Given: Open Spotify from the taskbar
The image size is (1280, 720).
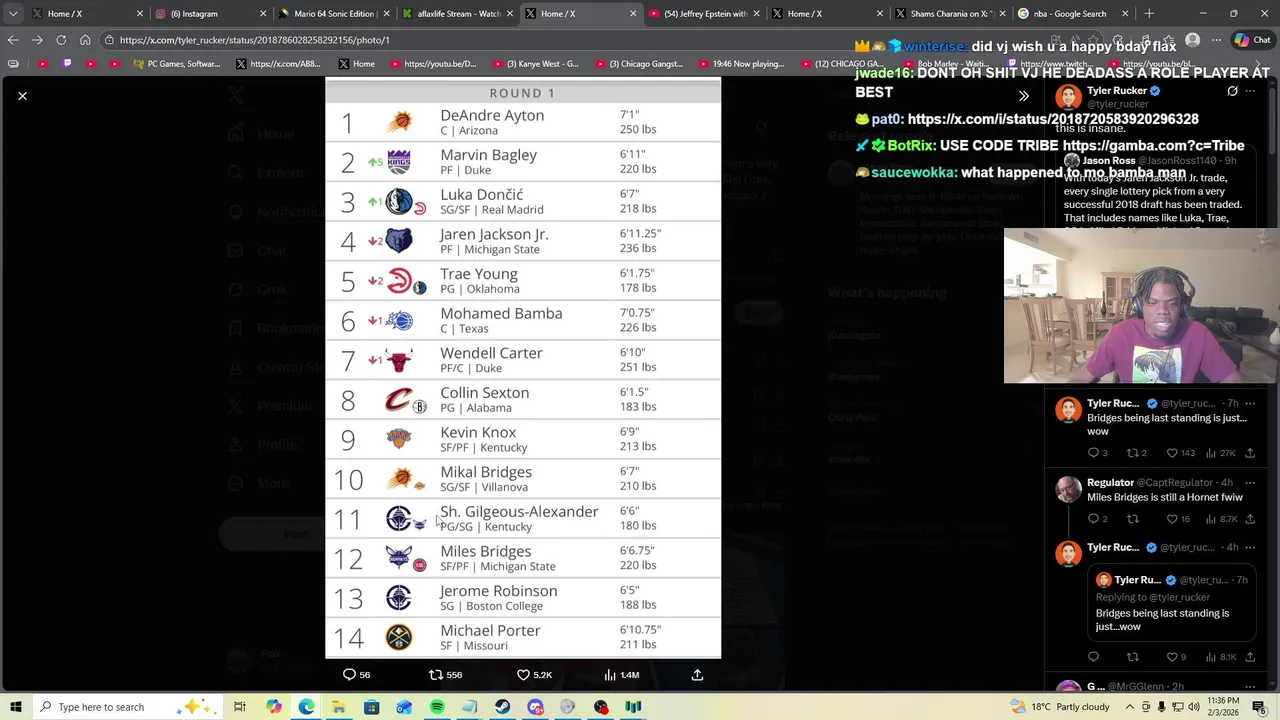Looking at the screenshot, I should tap(437, 707).
